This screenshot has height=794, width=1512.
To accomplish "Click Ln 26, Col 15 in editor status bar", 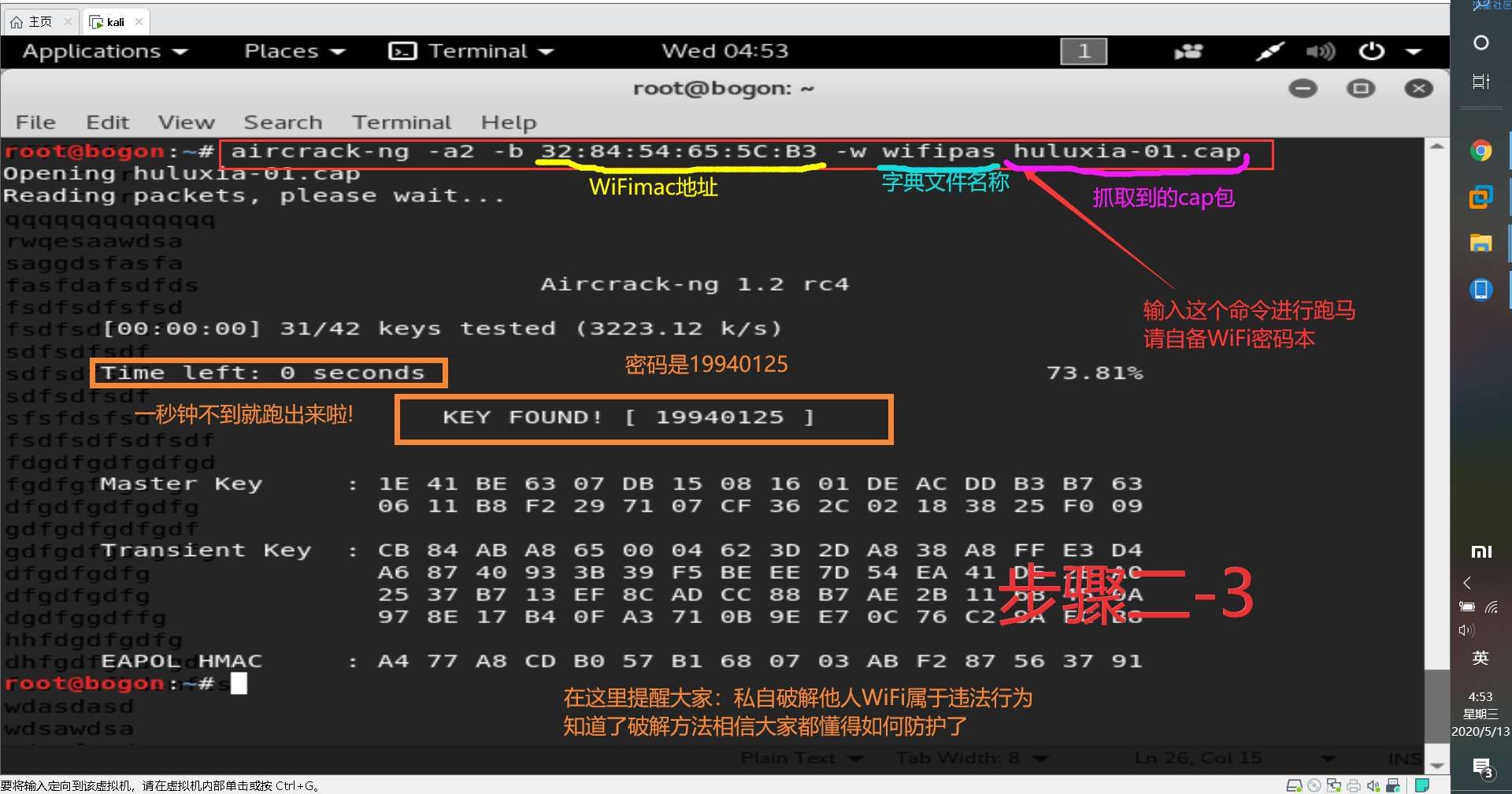I will click(x=1198, y=758).
